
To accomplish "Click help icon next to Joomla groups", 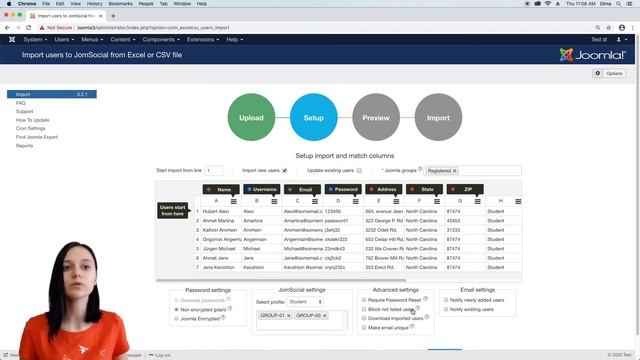I will tap(420, 169).
